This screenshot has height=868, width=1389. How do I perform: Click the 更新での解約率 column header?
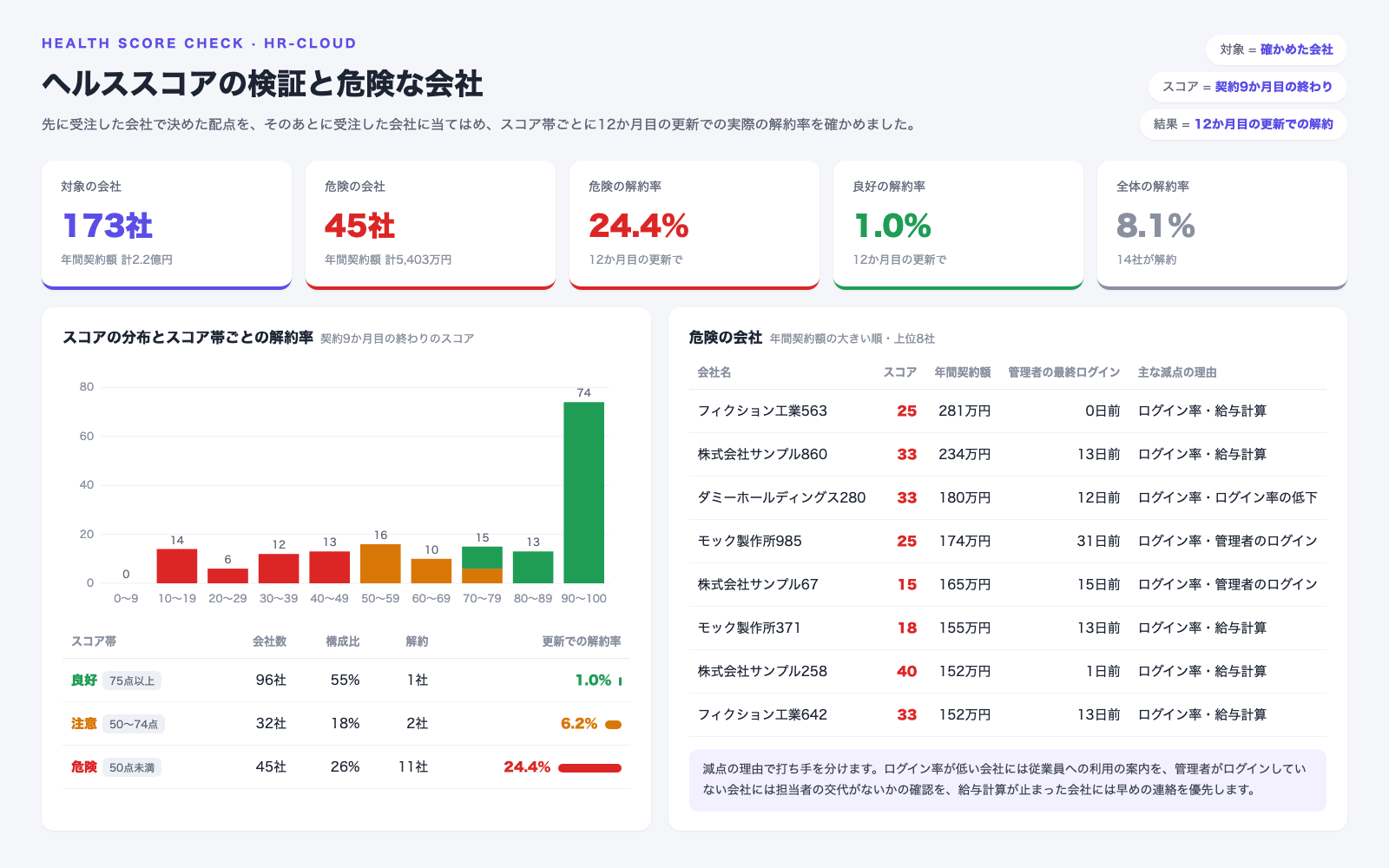(582, 641)
